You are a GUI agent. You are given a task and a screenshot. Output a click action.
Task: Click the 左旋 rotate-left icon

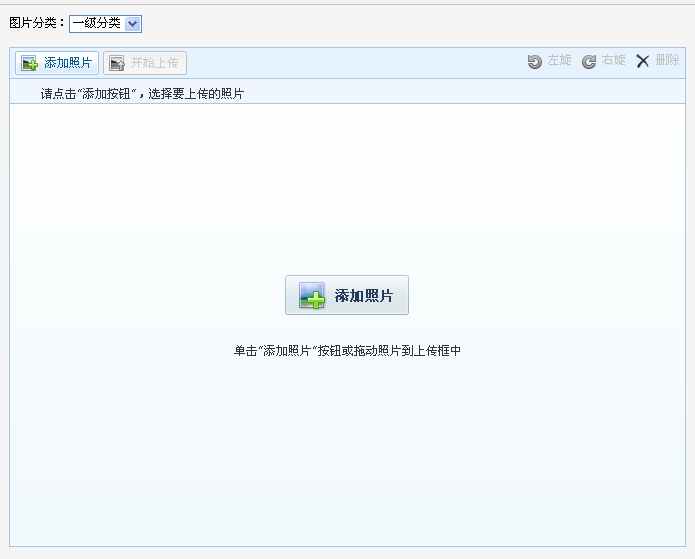pyautogui.click(x=535, y=61)
